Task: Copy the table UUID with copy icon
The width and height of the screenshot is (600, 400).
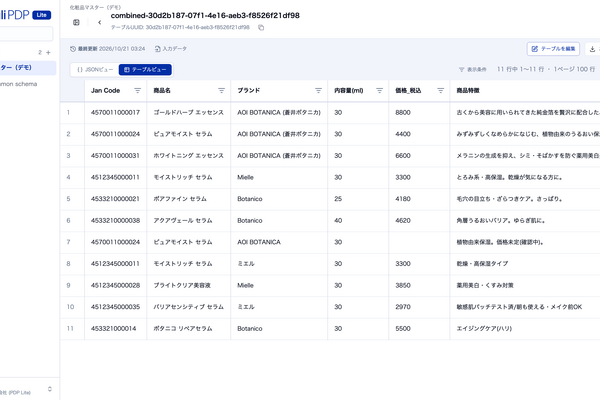Action: [x=261, y=28]
